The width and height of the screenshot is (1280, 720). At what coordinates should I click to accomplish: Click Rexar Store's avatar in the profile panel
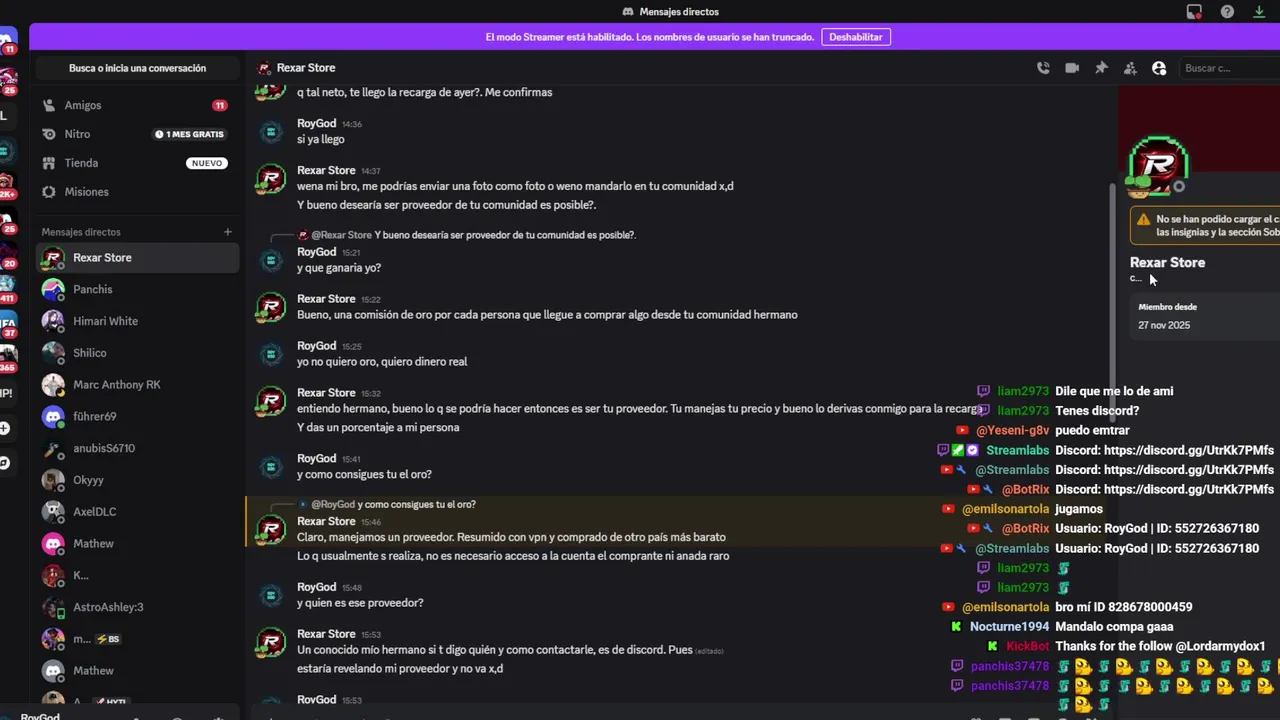[1158, 165]
